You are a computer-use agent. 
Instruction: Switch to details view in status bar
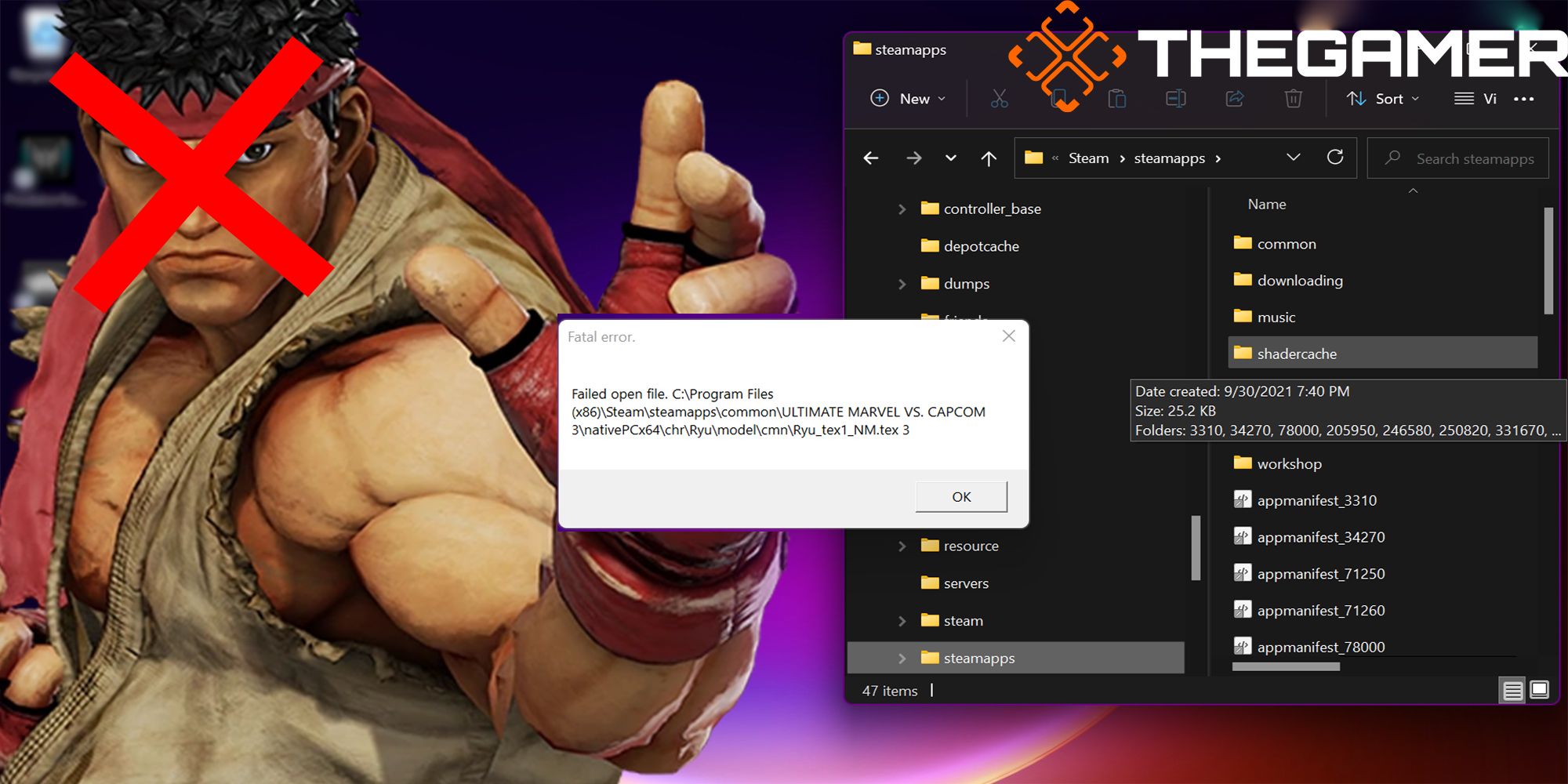(x=1513, y=691)
